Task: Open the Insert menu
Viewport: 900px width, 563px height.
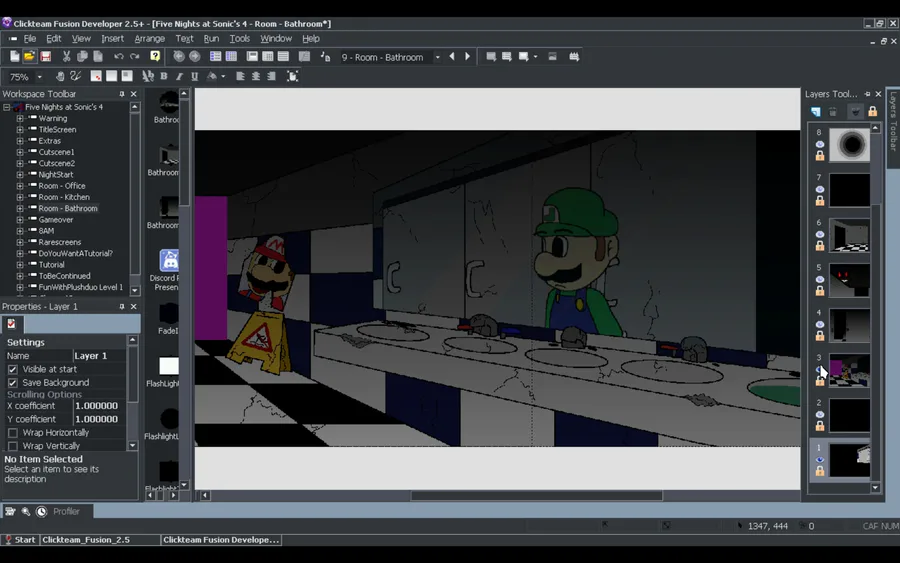Action: pyautogui.click(x=112, y=39)
